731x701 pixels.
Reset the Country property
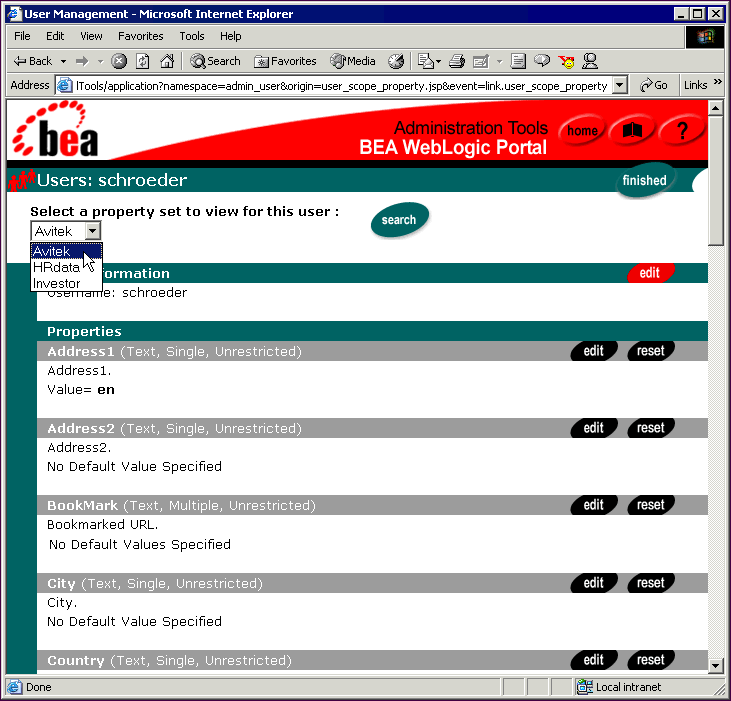[x=651, y=660]
